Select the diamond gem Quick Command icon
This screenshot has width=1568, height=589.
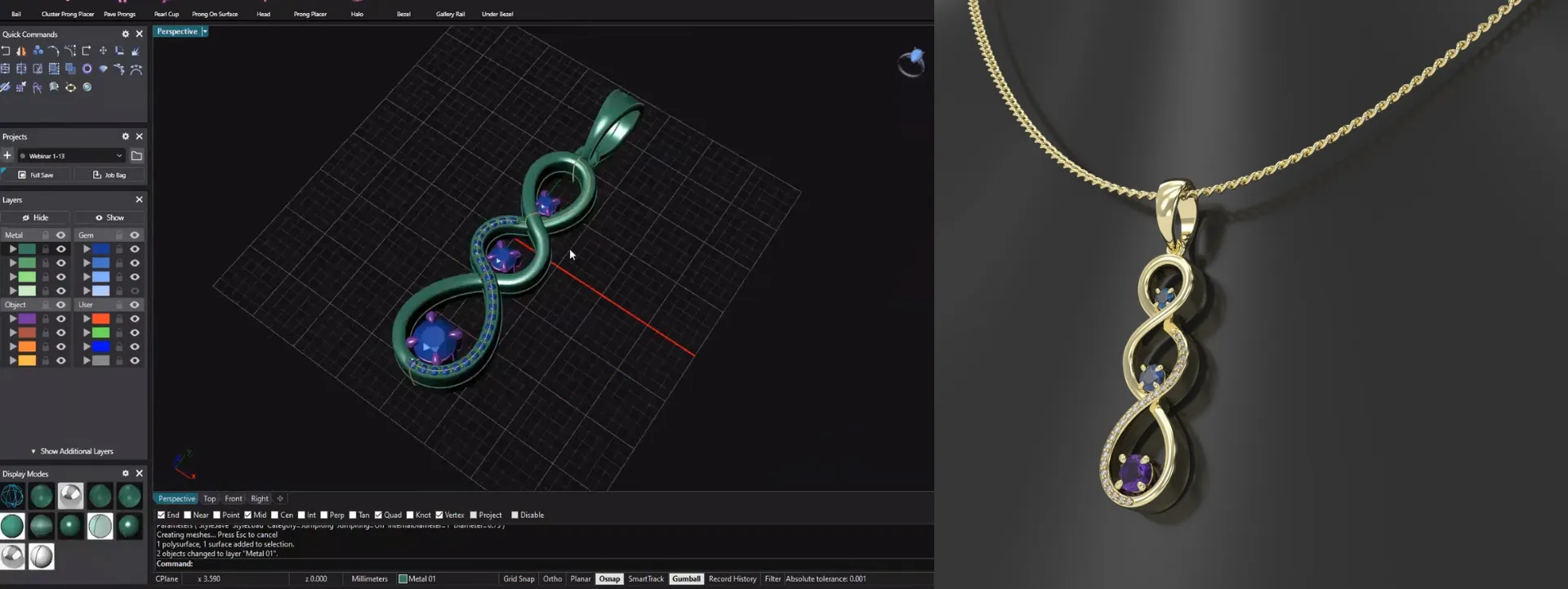coord(103,69)
